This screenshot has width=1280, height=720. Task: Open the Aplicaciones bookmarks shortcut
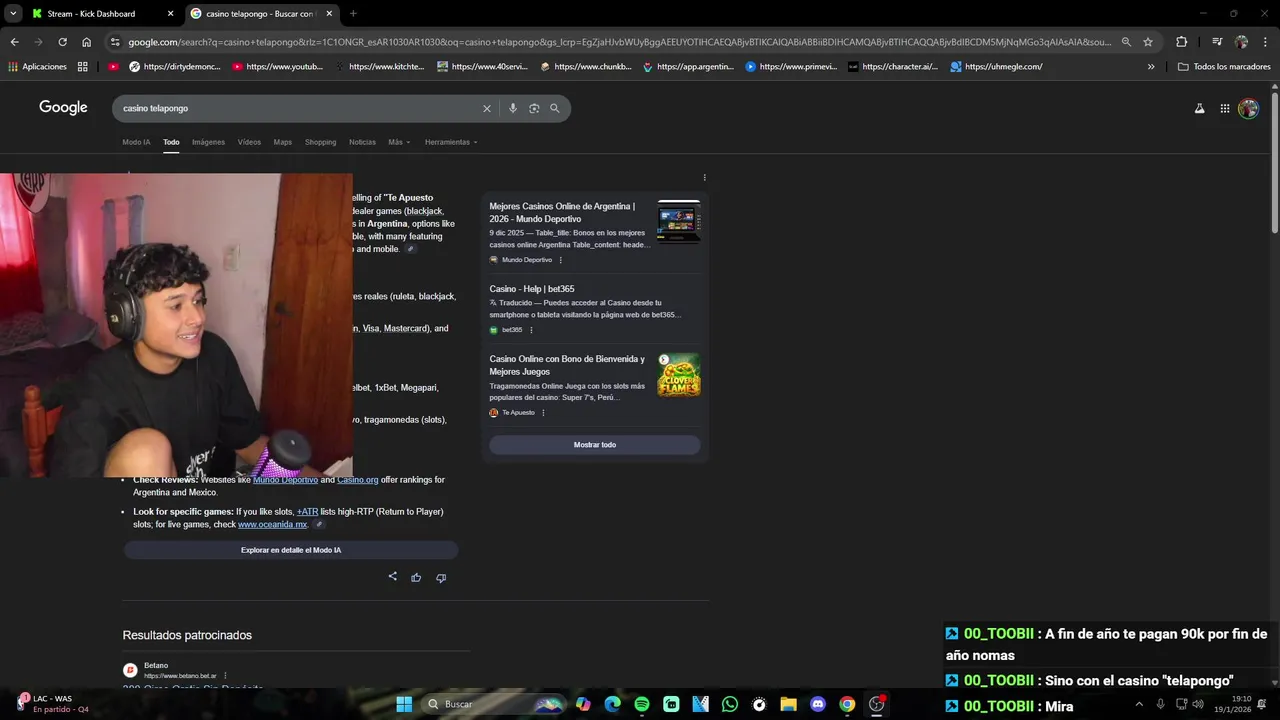point(37,67)
